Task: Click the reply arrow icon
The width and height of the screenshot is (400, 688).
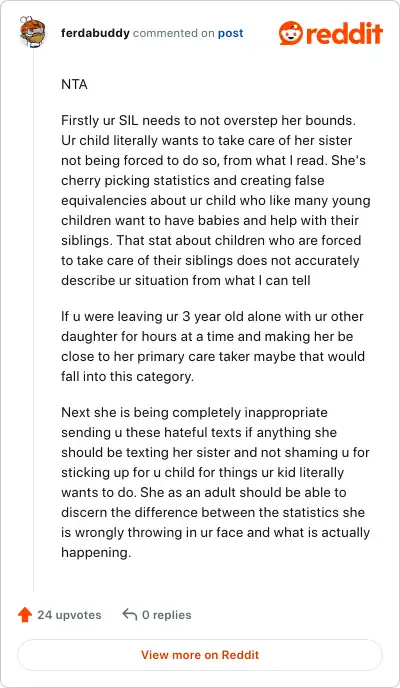Action: [129, 614]
